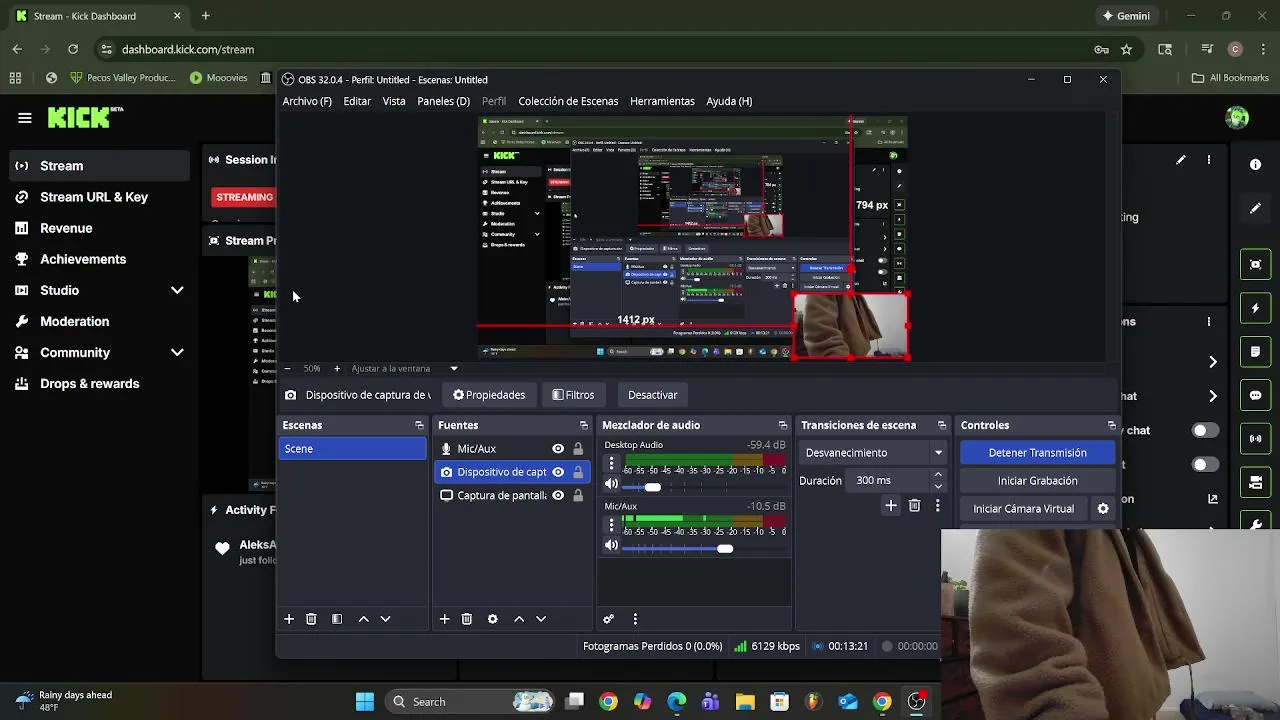The width and height of the screenshot is (1280, 720).
Task: Open Windows Start menu on taskbar
Action: pyautogui.click(x=365, y=701)
